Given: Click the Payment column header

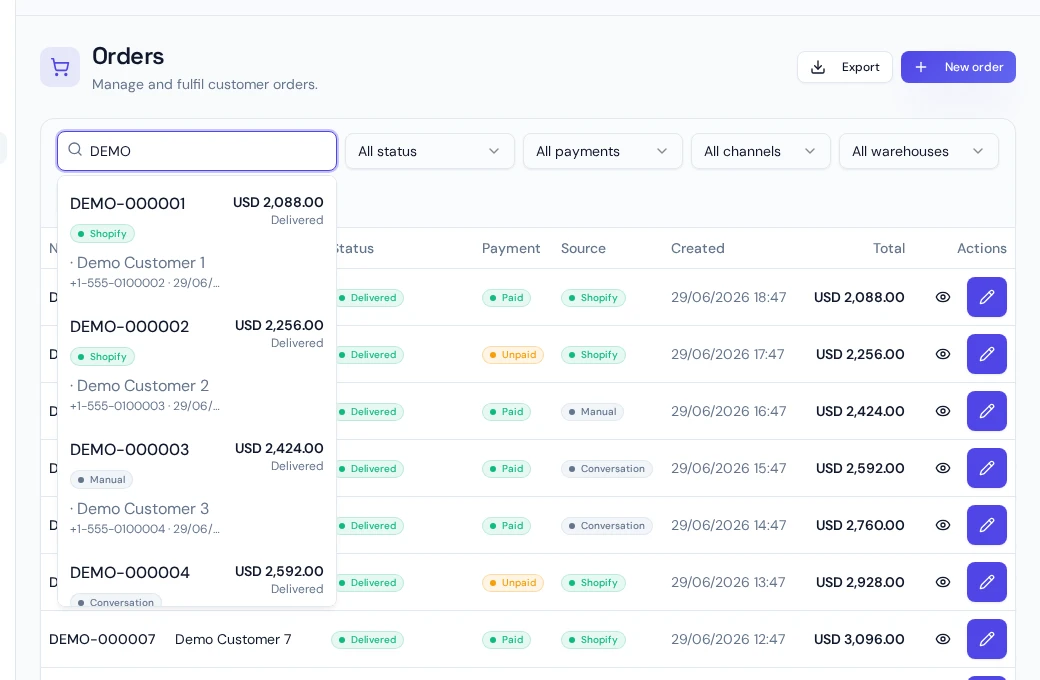Looking at the screenshot, I should point(511,248).
